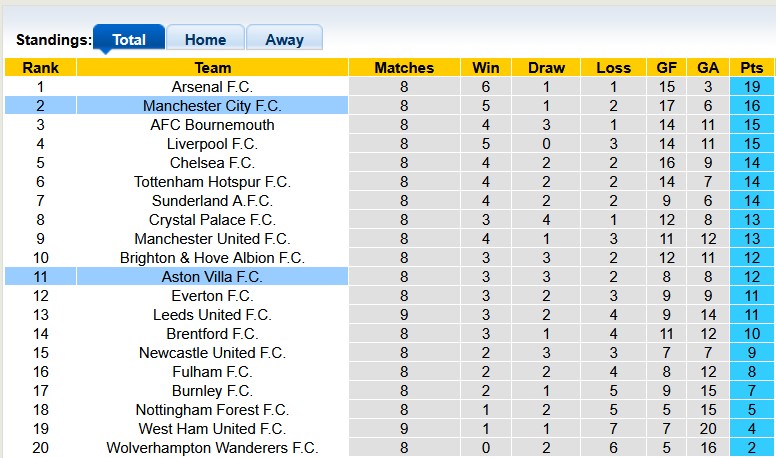Screen dimensions: 776x458
Task: Open Manchester City F.C. team row
Action: [x=212, y=106]
